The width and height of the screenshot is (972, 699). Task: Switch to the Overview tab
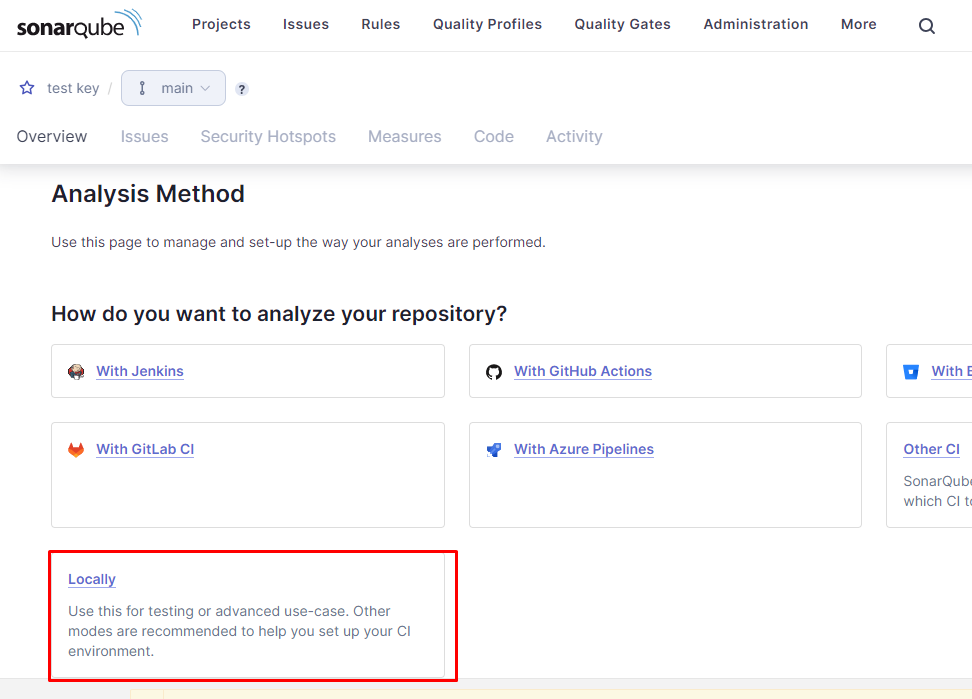point(52,136)
